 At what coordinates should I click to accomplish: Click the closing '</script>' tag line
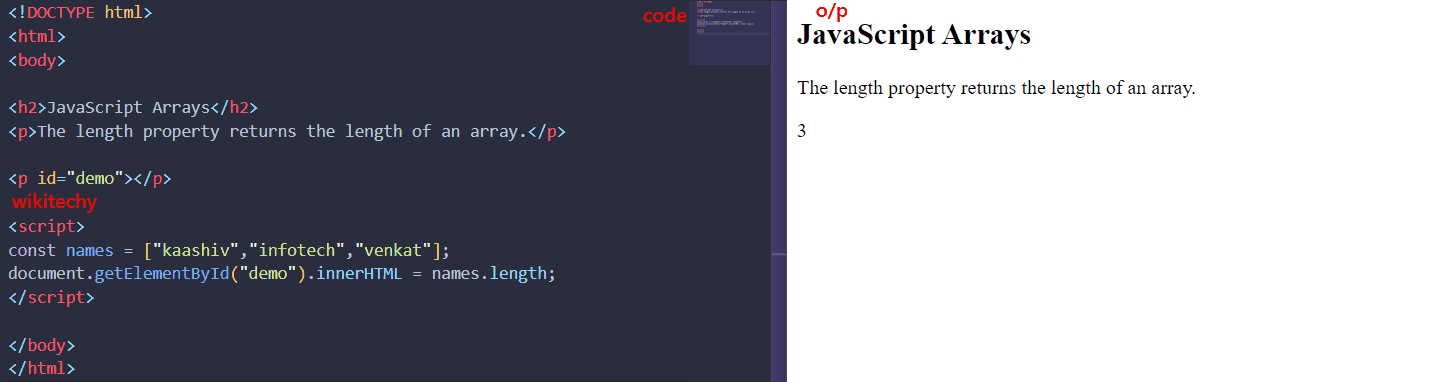52,297
